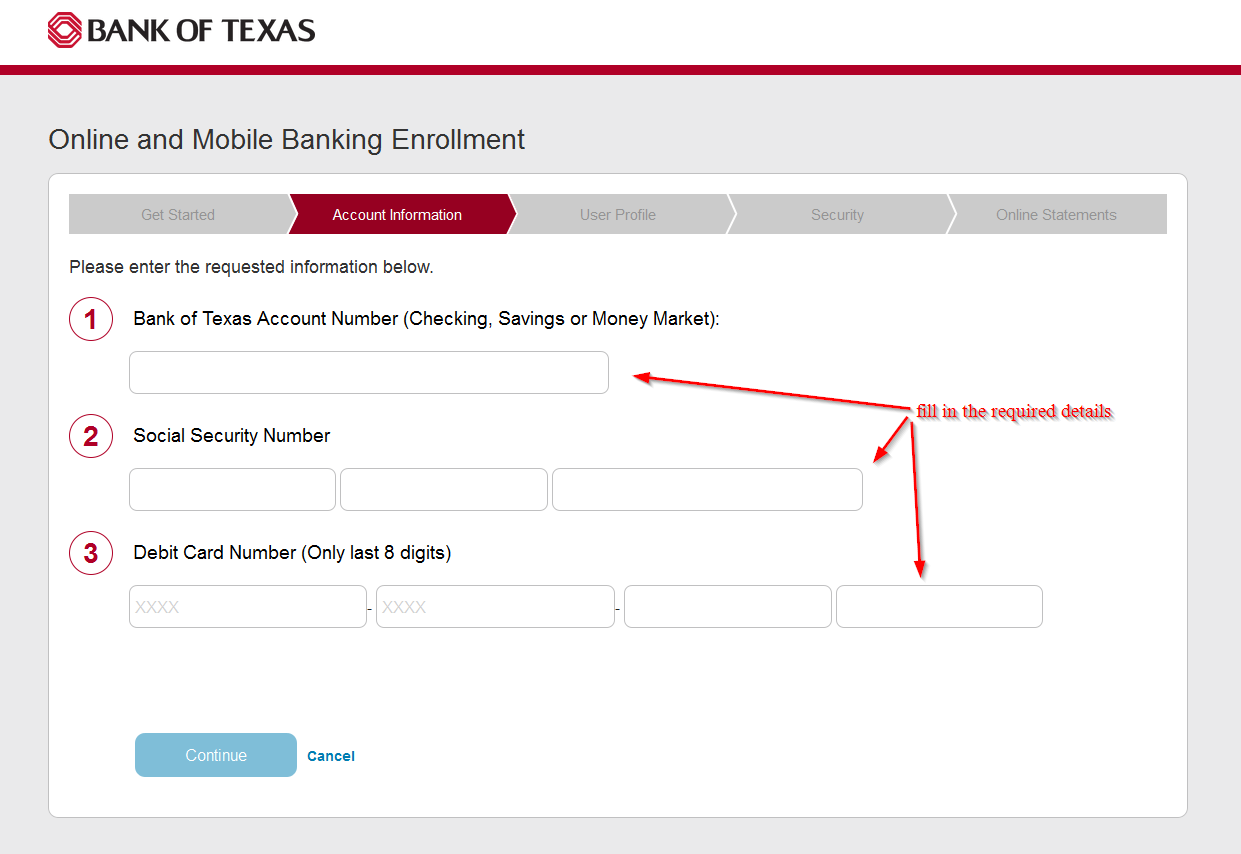Screen dimensions: 1241x854
Task: Switch to the Security step tab
Action: coord(837,214)
